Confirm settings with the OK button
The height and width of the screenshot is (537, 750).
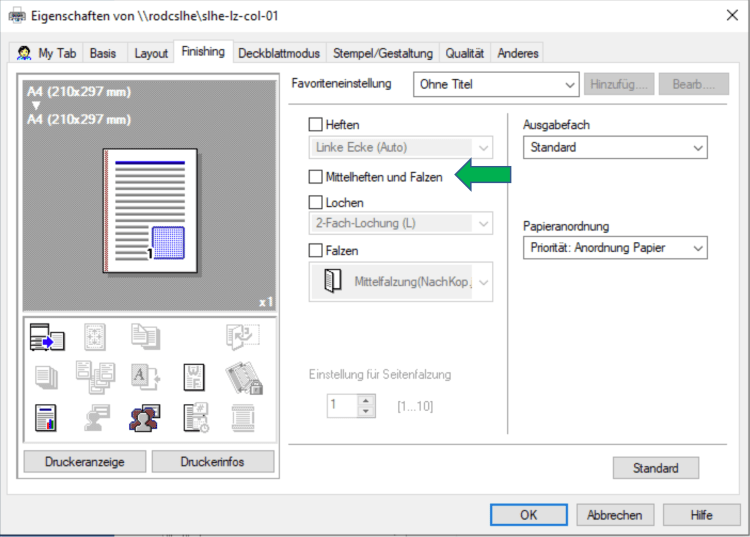[x=528, y=515]
